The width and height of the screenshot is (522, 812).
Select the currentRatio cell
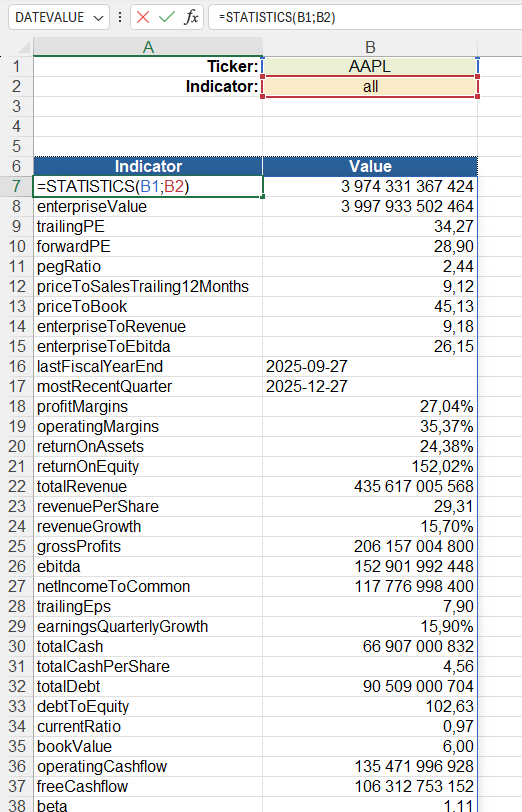pyautogui.click(x=148, y=727)
